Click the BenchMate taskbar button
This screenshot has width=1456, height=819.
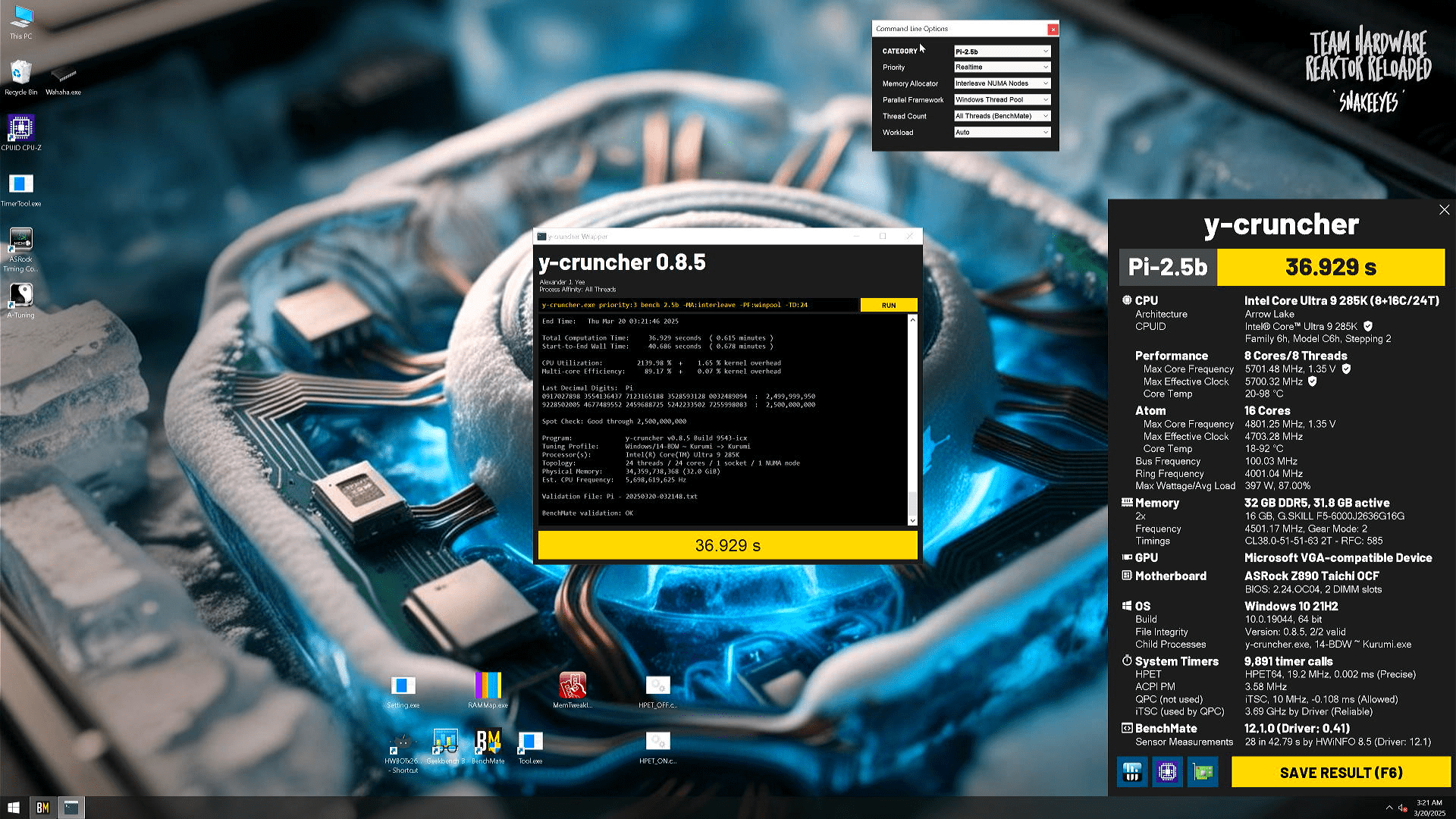point(42,808)
